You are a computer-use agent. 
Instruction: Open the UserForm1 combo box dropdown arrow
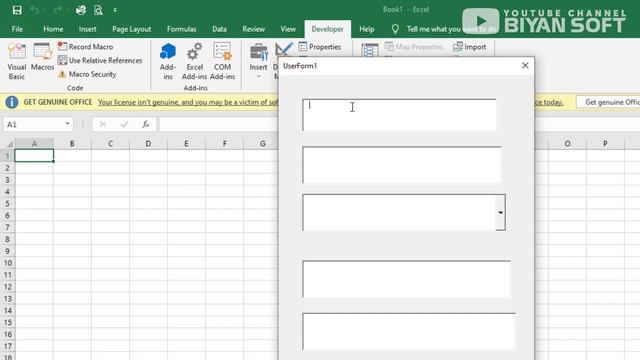500,213
